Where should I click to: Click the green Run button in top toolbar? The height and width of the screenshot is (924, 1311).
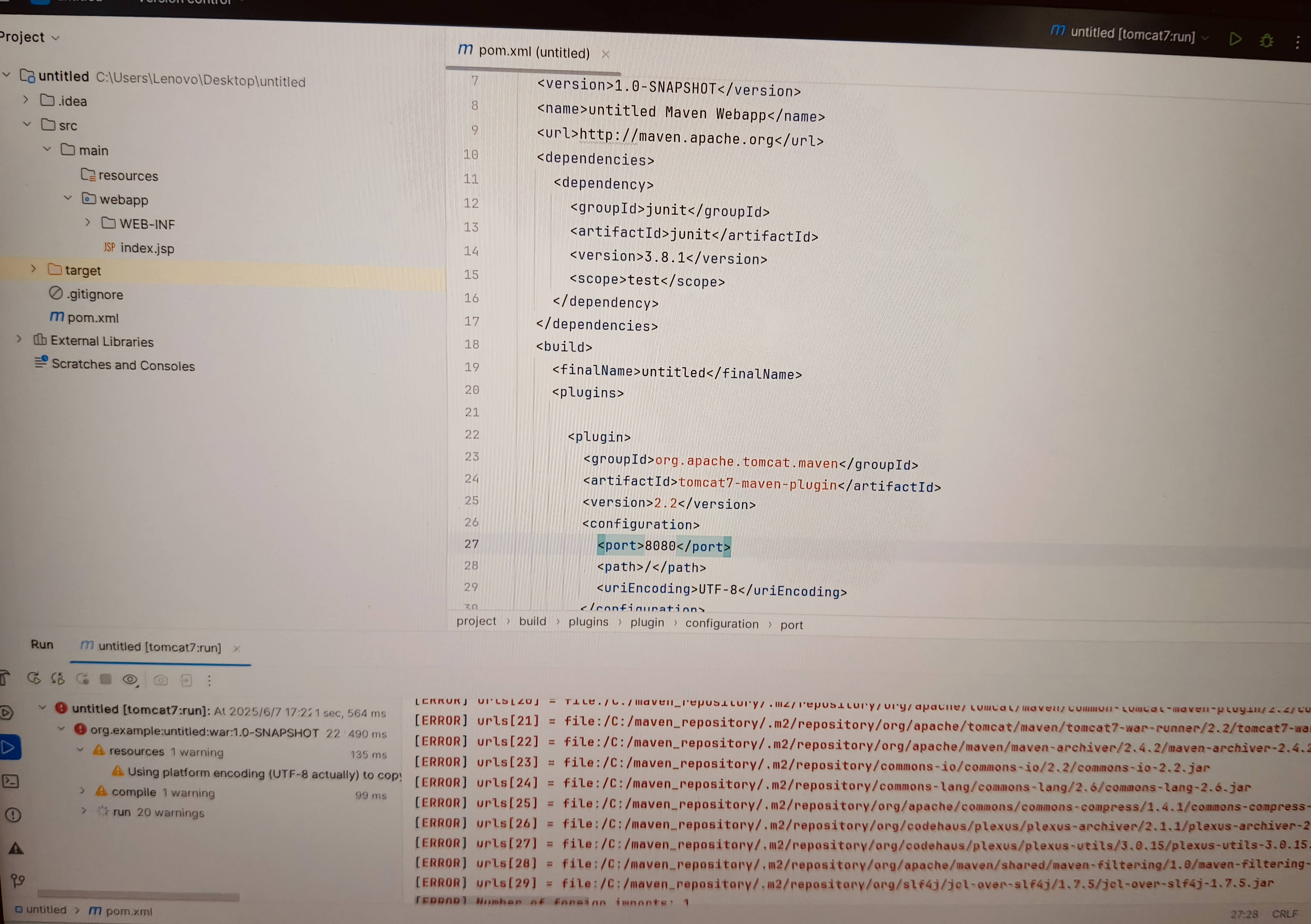pyautogui.click(x=1234, y=39)
